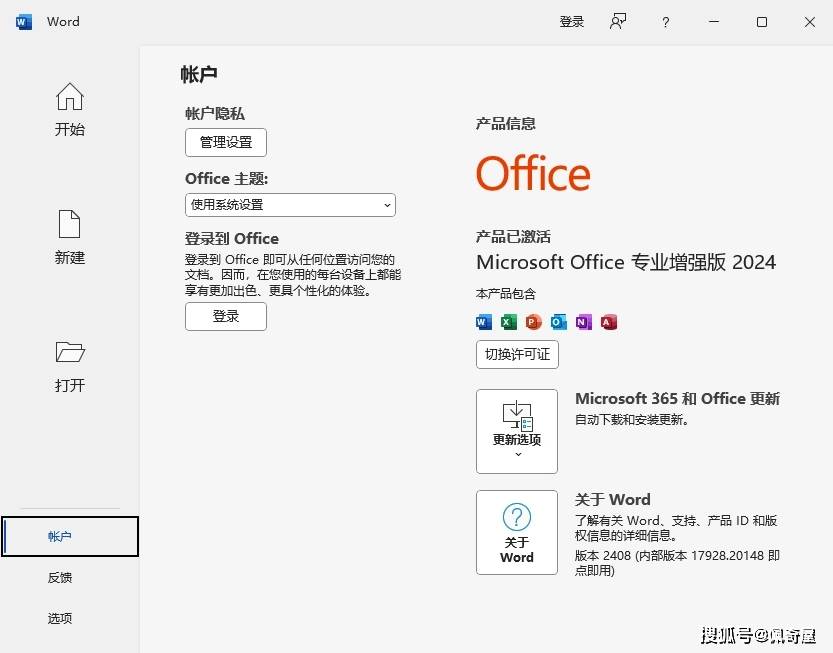The height and width of the screenshot is (653, 833).
Task: Click the 登录到 Office heading
Action: click(232, 239)
